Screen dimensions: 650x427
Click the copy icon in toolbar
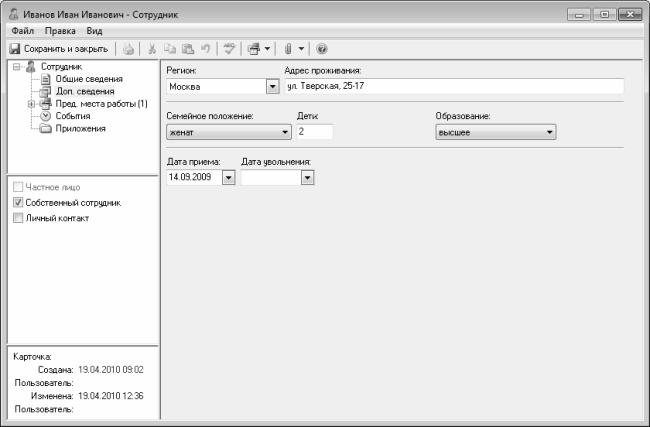(169, 49)
